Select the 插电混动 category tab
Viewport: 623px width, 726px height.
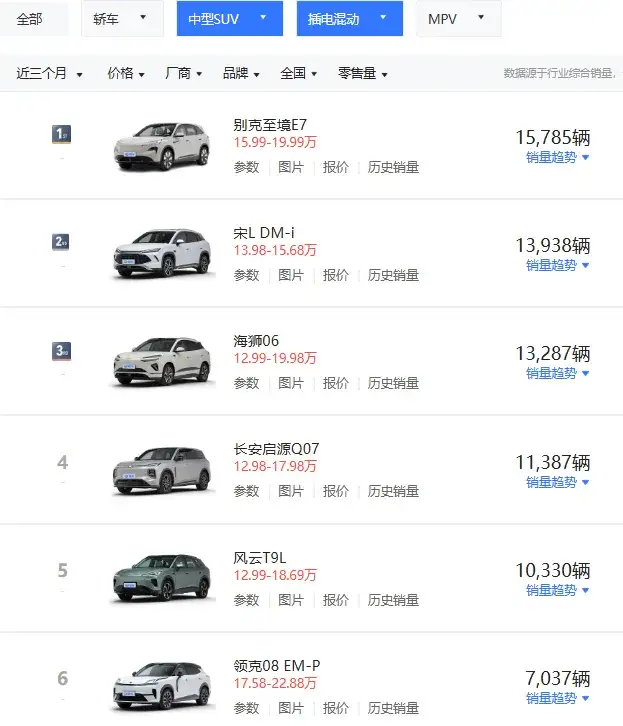click(349, 19)
